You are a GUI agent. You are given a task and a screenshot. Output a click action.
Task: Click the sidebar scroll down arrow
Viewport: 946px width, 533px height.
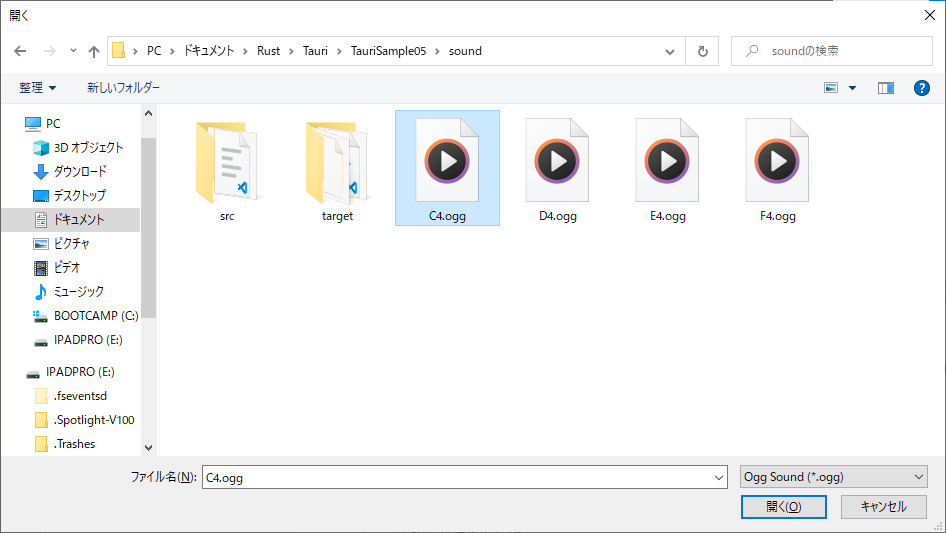(x=148, y=448)
